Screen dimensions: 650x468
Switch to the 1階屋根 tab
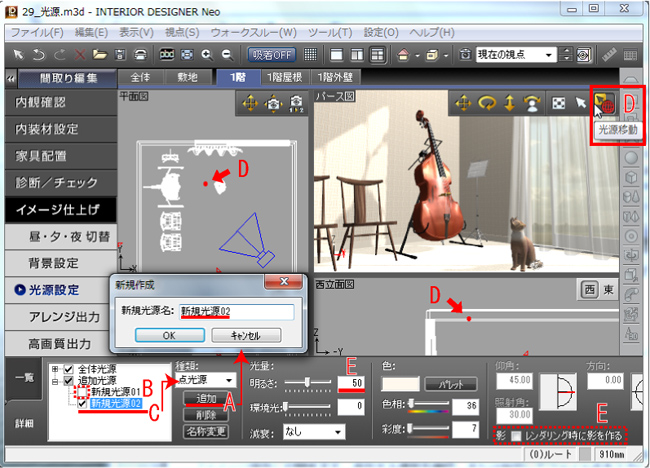291,77
